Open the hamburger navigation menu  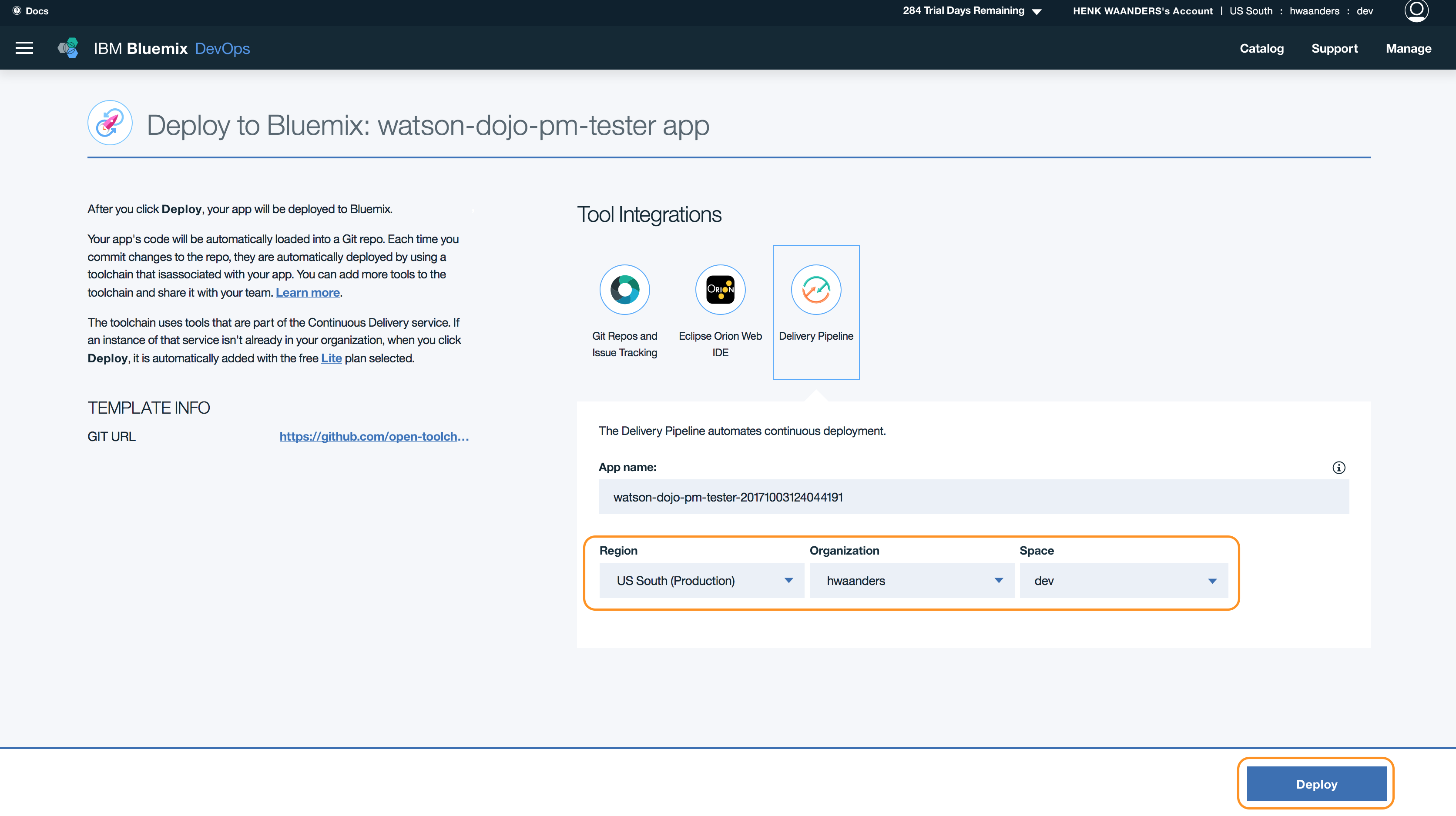point(24,48)
